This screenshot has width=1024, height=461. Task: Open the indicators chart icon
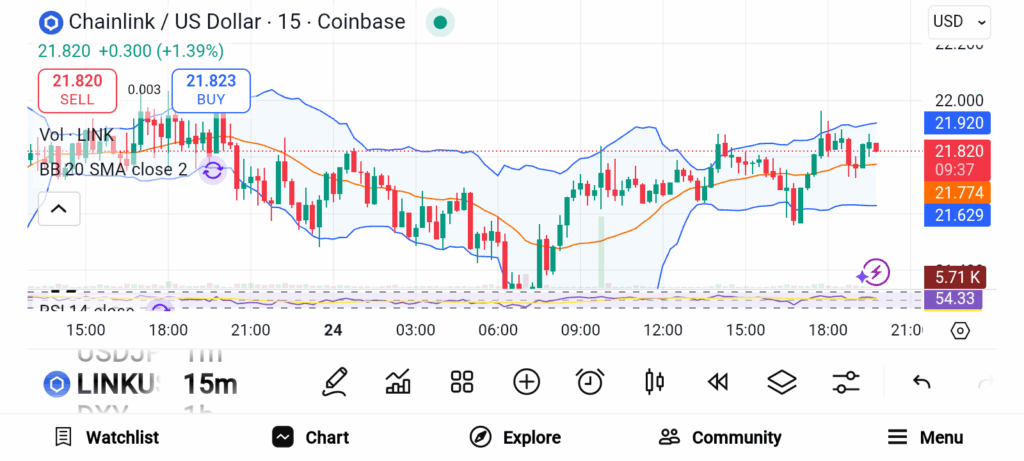(398, 381)
